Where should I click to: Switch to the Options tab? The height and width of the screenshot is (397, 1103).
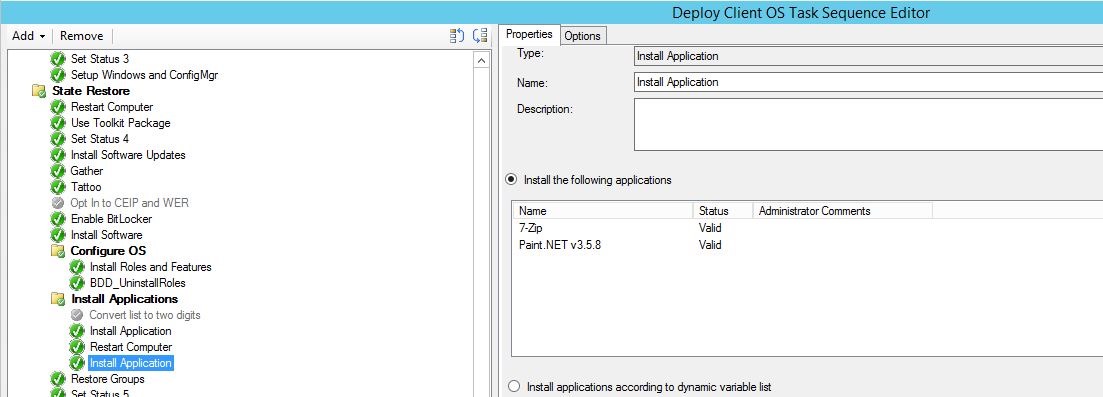(582, 36)
